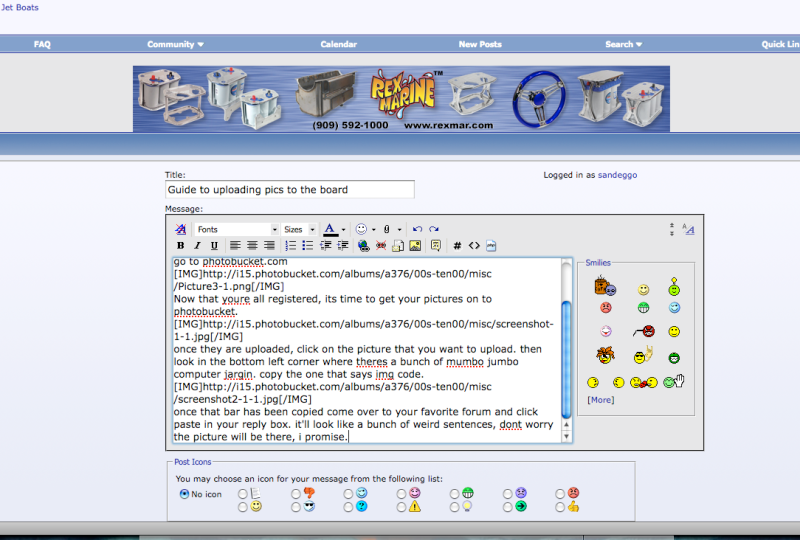Select the warning triangle post icon radio
Viewport: 800px width, 540px height.
pos(401,507)
